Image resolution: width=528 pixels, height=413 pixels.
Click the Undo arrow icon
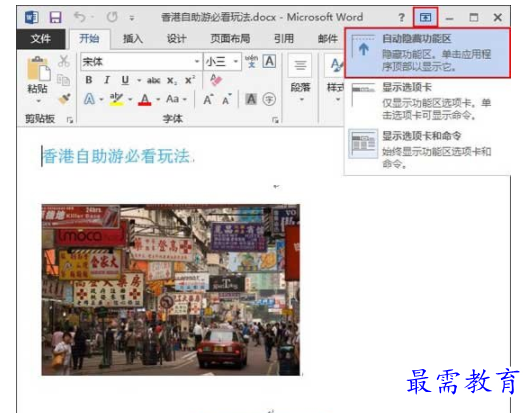point(79,17)
